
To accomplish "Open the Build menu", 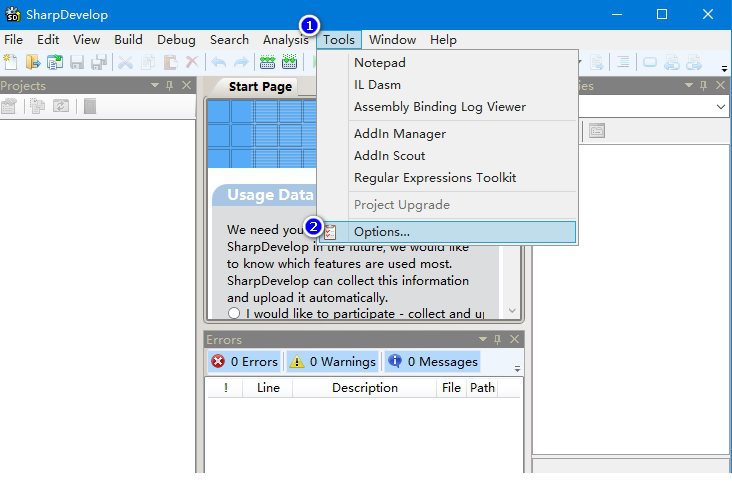I will [x=128, y=40].
